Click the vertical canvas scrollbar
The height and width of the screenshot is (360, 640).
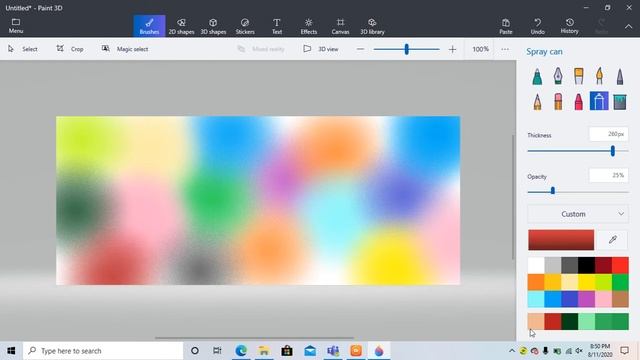[513, 197]
